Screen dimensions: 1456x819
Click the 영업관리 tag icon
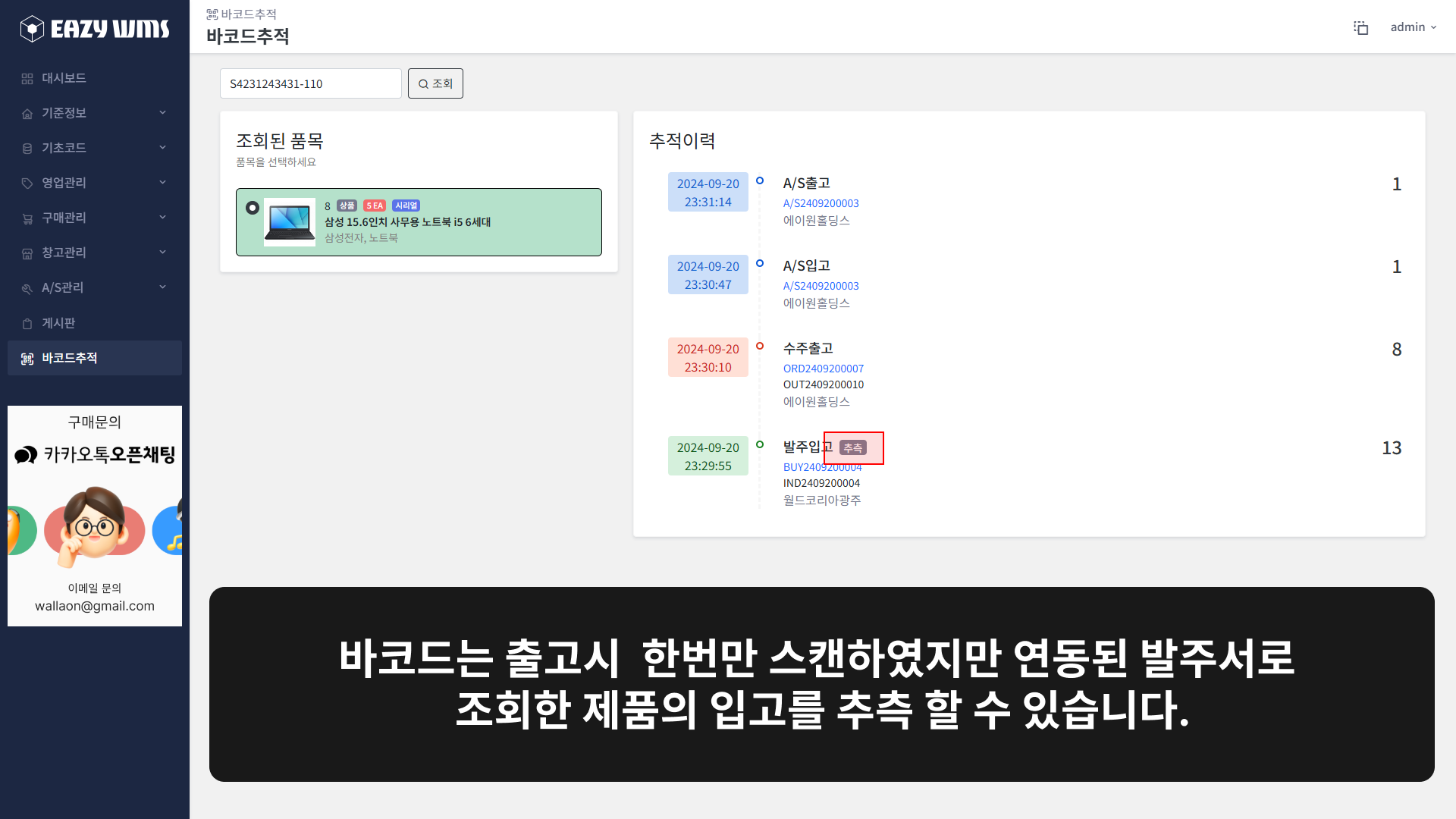[x=27, y=182]
